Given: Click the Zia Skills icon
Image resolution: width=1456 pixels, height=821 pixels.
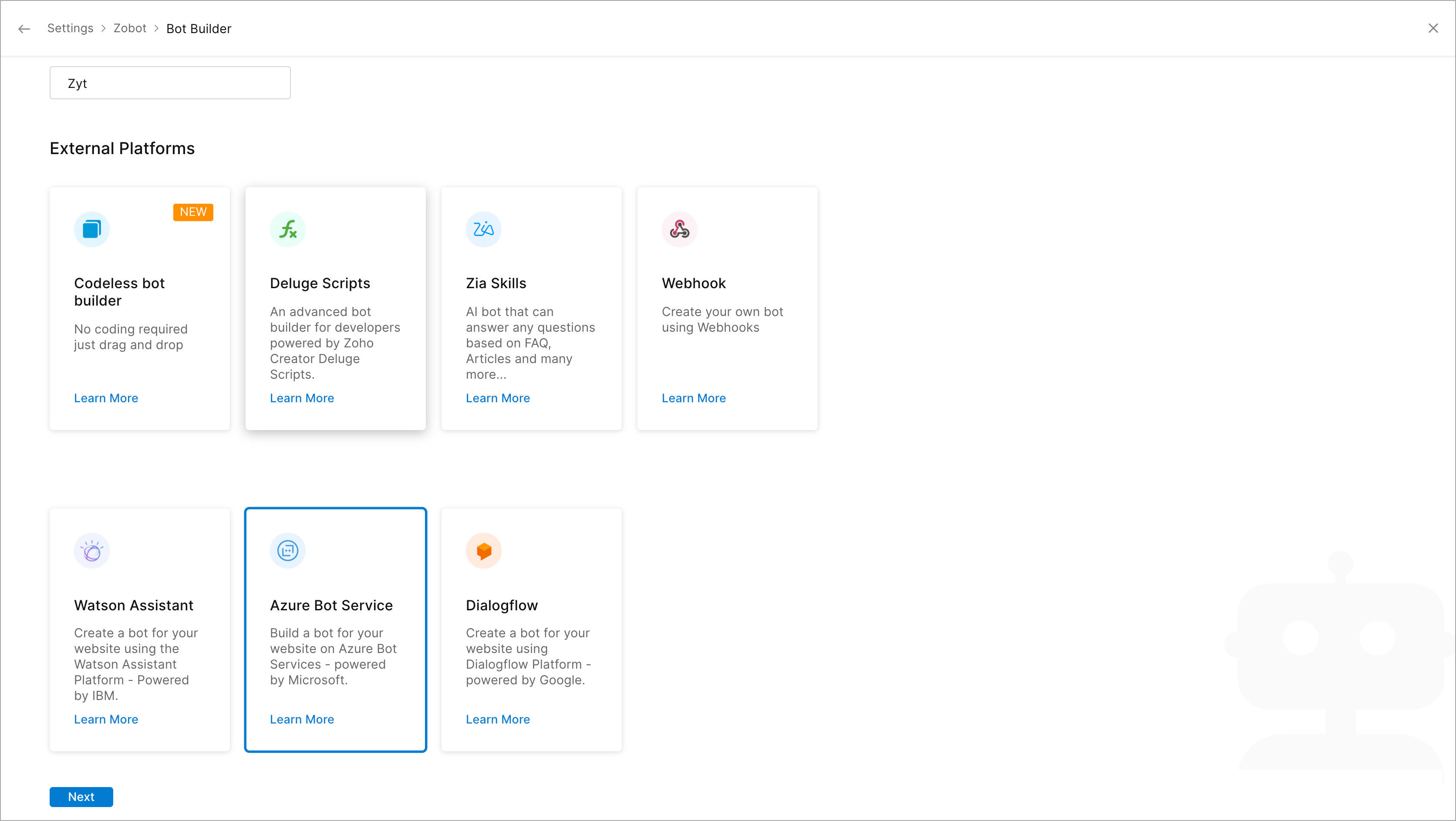Looking at the screenshot, I should point(483,229).
